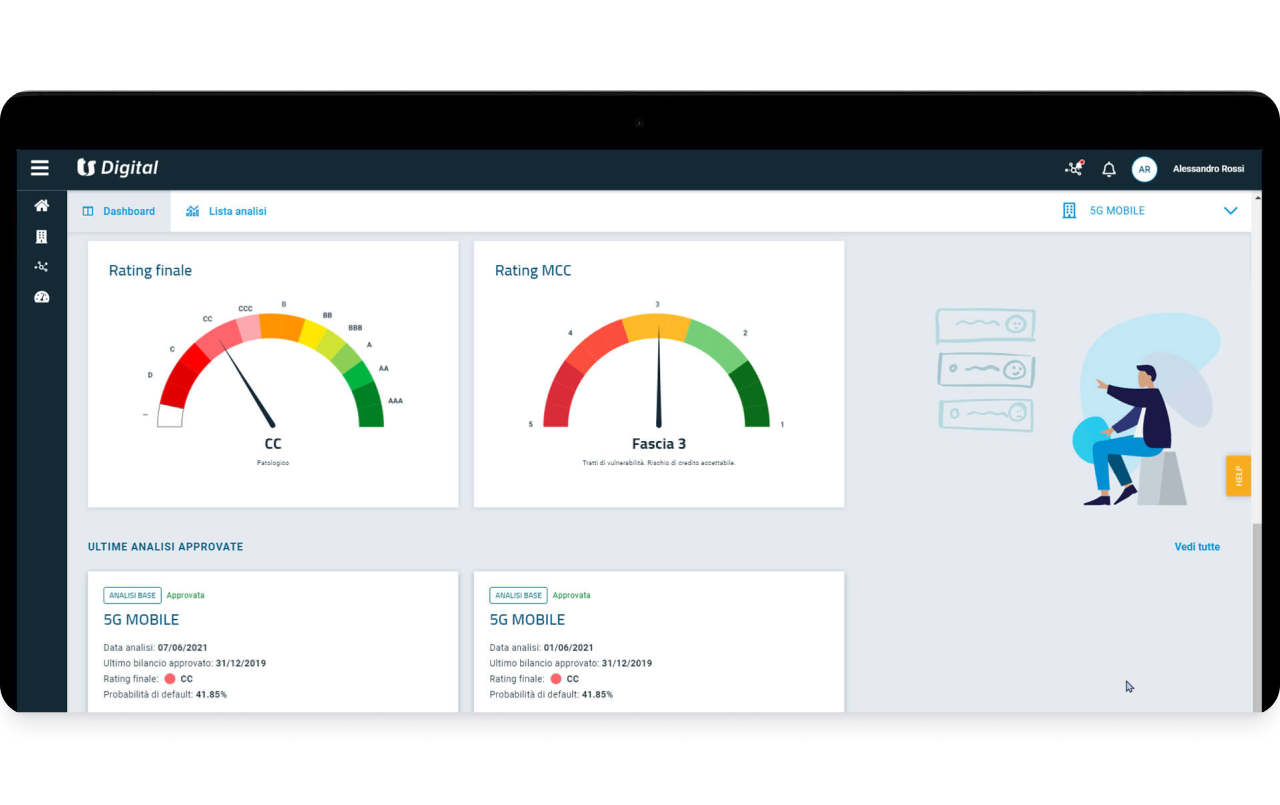Open the gauge dashboard icon in sidebar
1280x805 pixels.
coord(41,297)
